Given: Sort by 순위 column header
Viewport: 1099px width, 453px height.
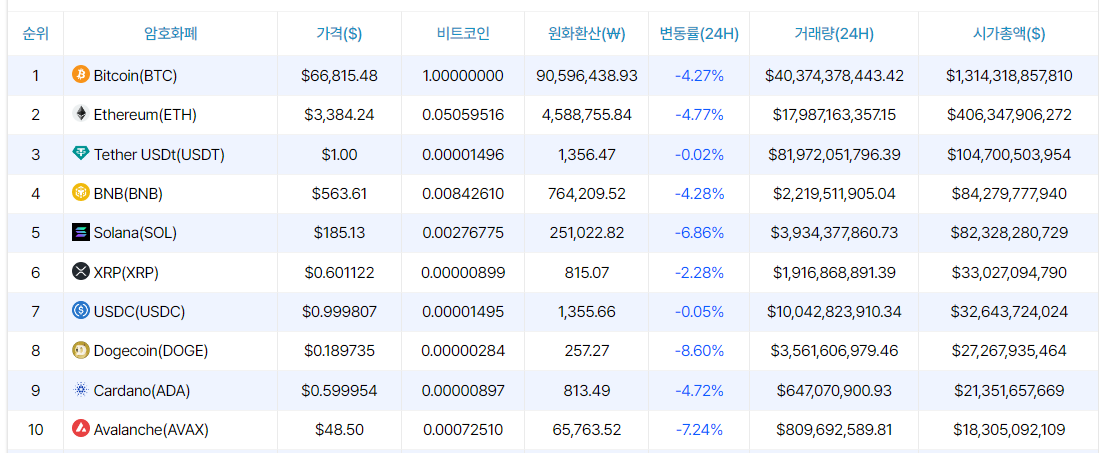Looking at the screenshot, I should (x=36, y=33).
